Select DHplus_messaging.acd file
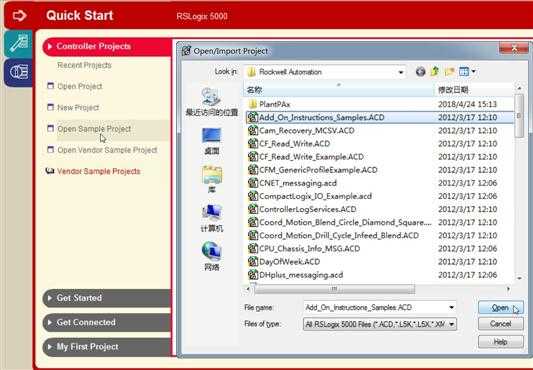The height and width of the screenshot is (370, 533). [x=301, y=275]
